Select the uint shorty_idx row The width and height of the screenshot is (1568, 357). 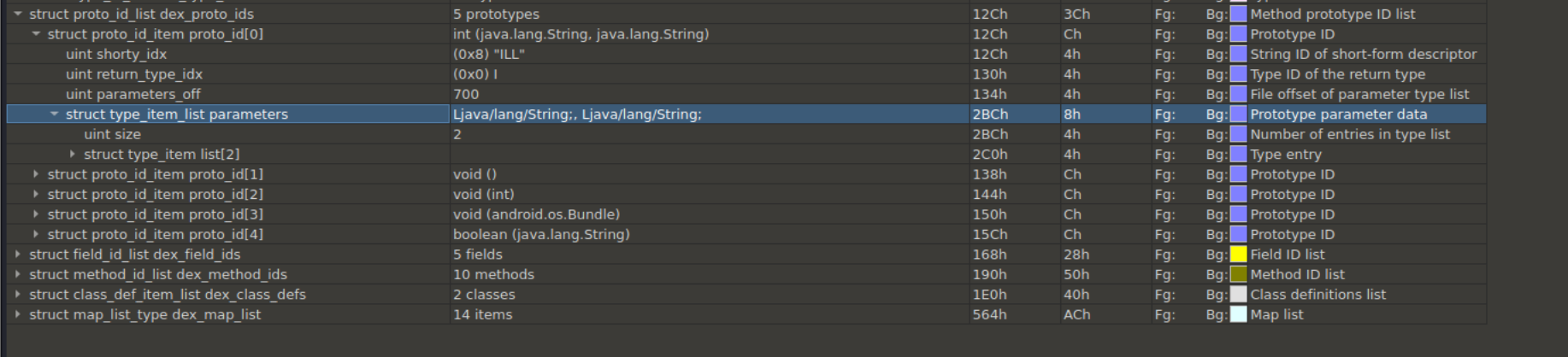[x=116, y=55]
